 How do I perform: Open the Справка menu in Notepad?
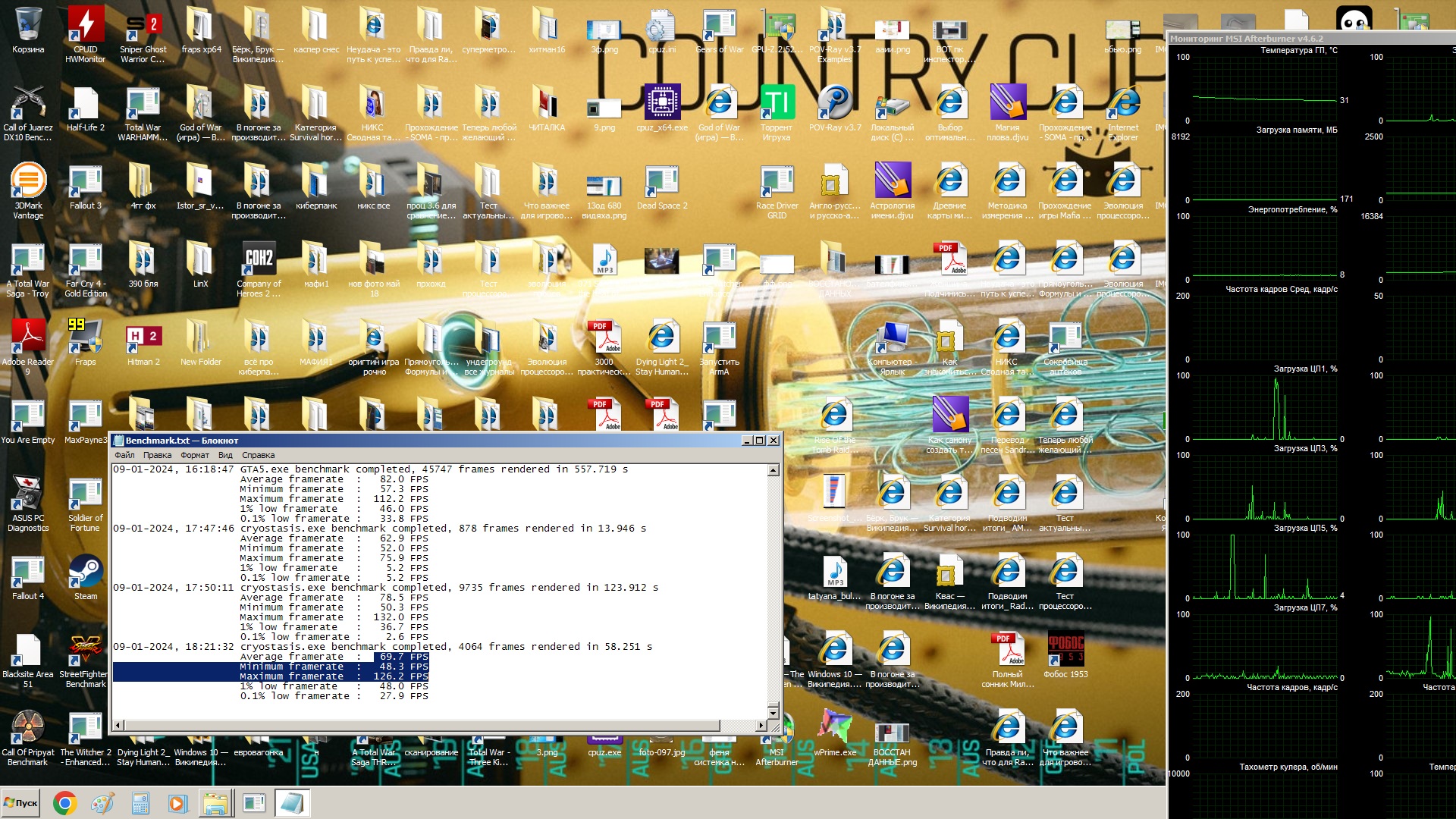click(x=258, y=455)
